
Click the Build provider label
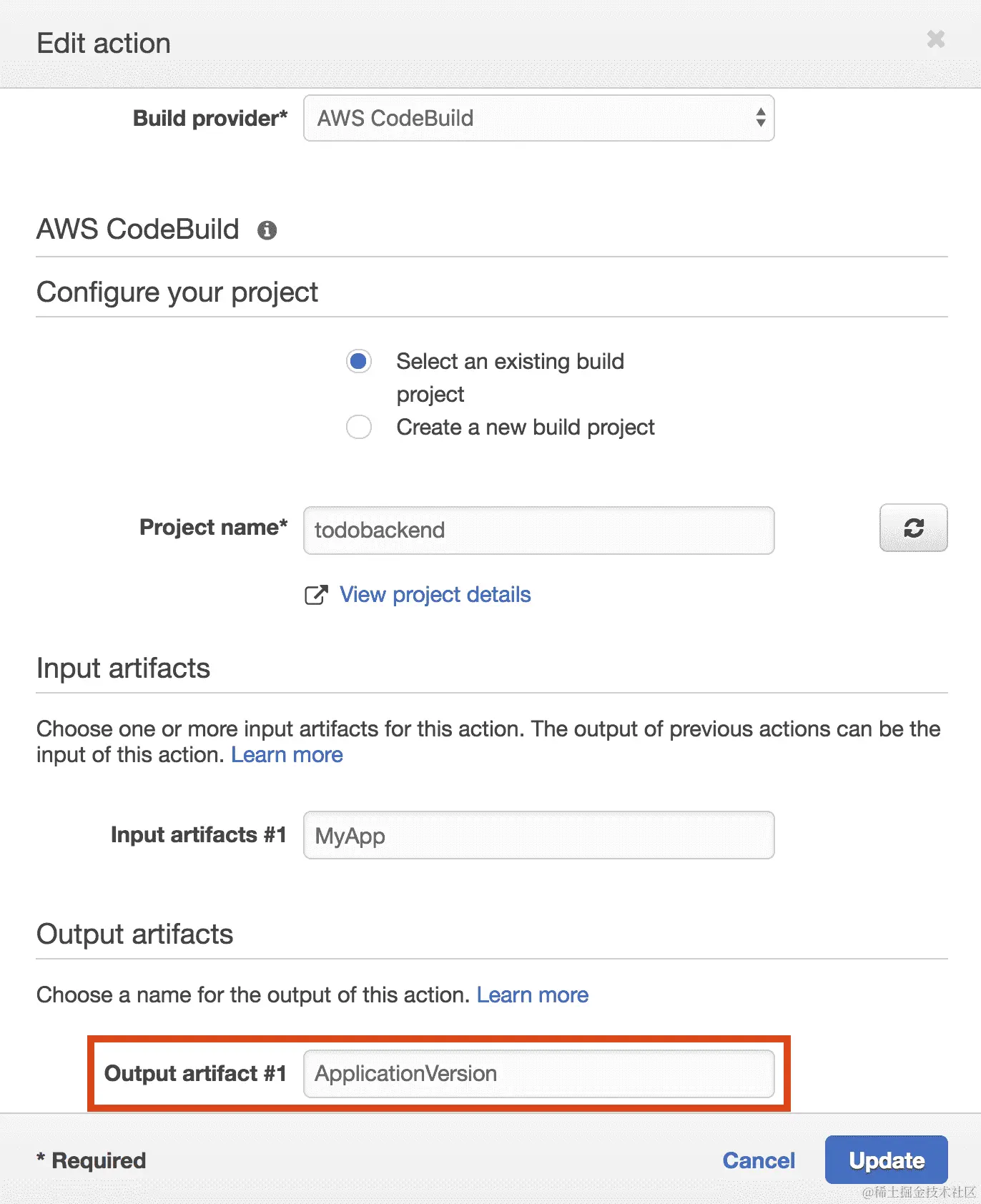click(x=209, y=119)
